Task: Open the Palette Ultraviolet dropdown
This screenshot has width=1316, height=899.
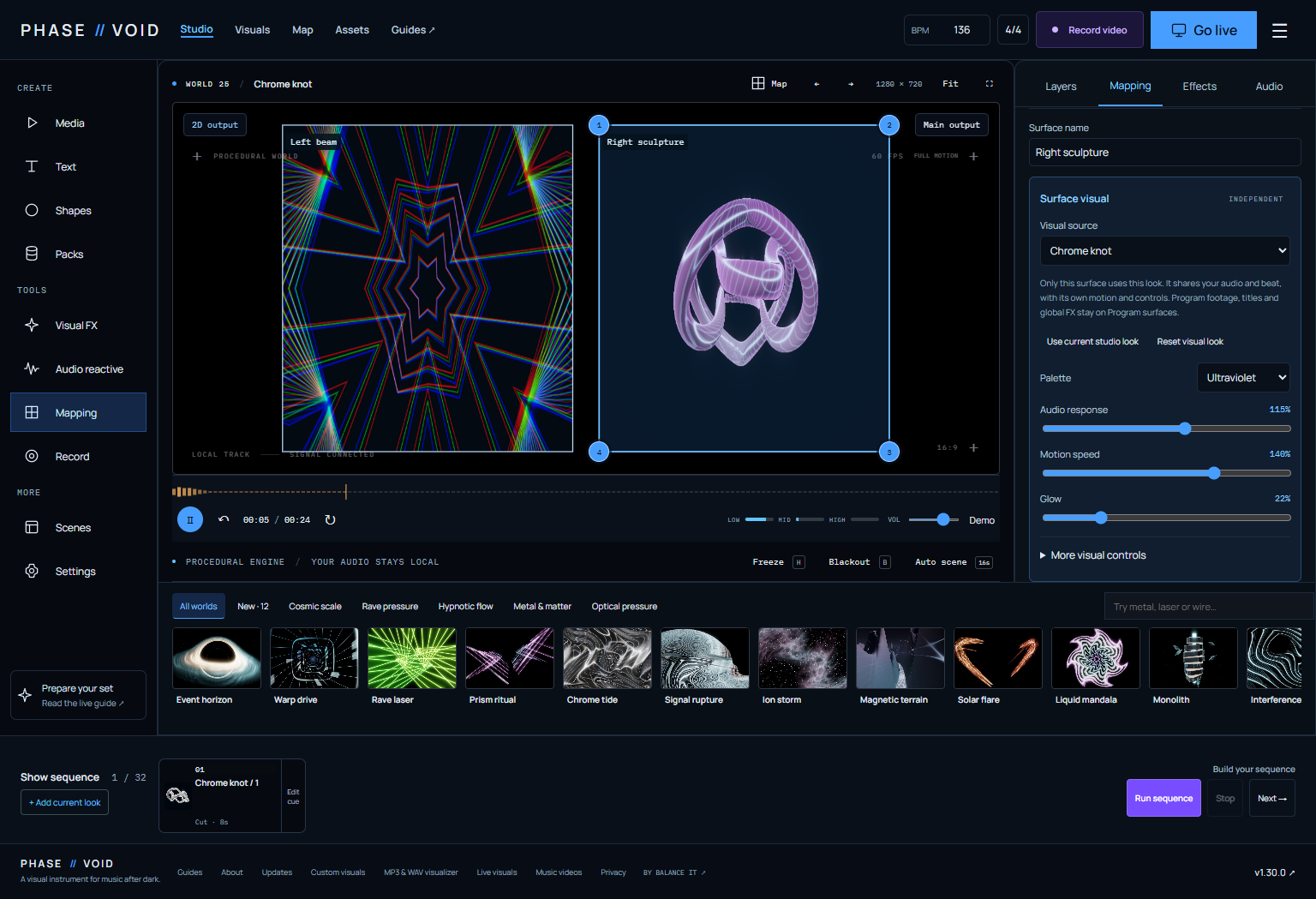Action: [1243, 378]
